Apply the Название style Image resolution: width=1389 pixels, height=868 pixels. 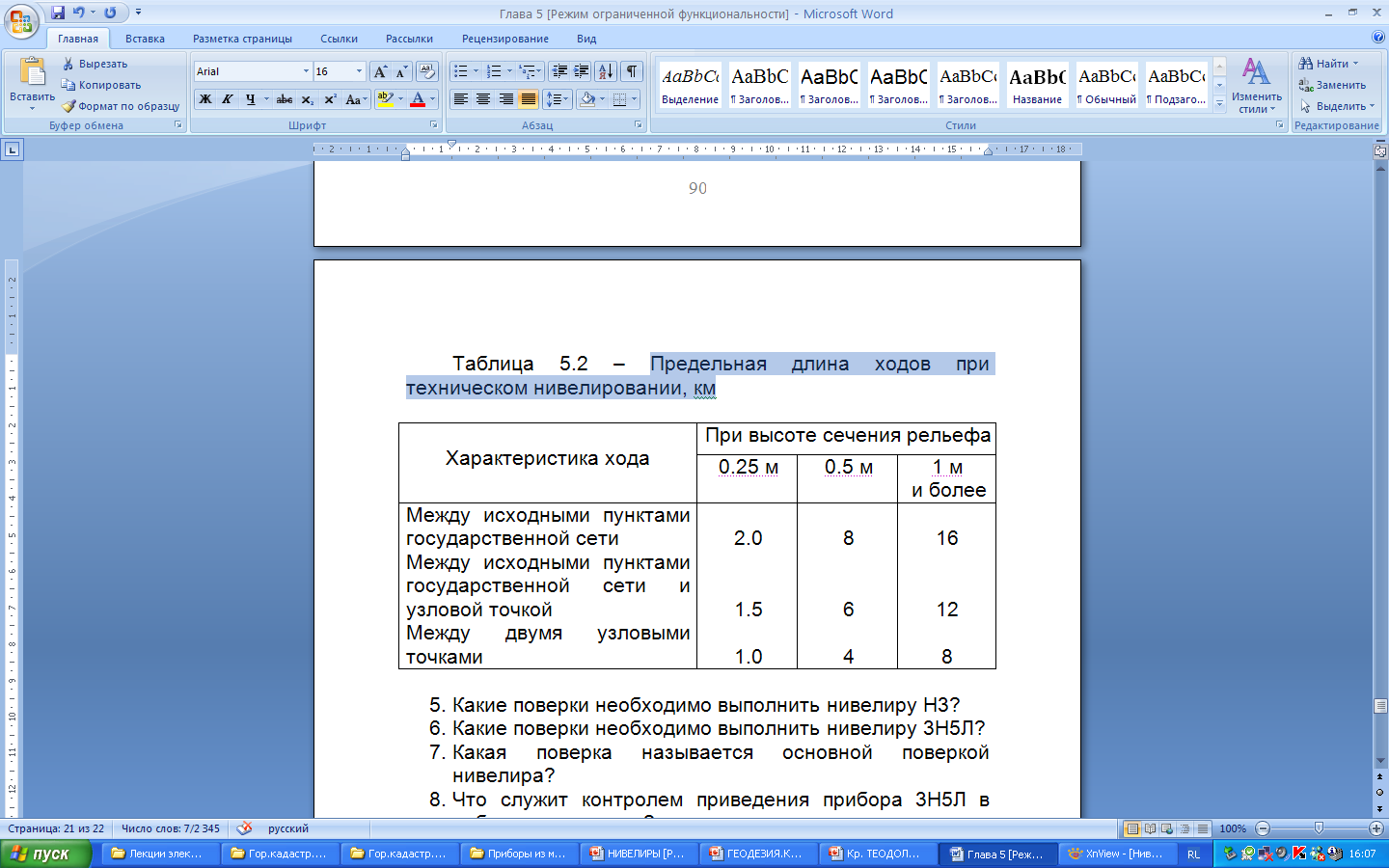[x=1037, y=85]
